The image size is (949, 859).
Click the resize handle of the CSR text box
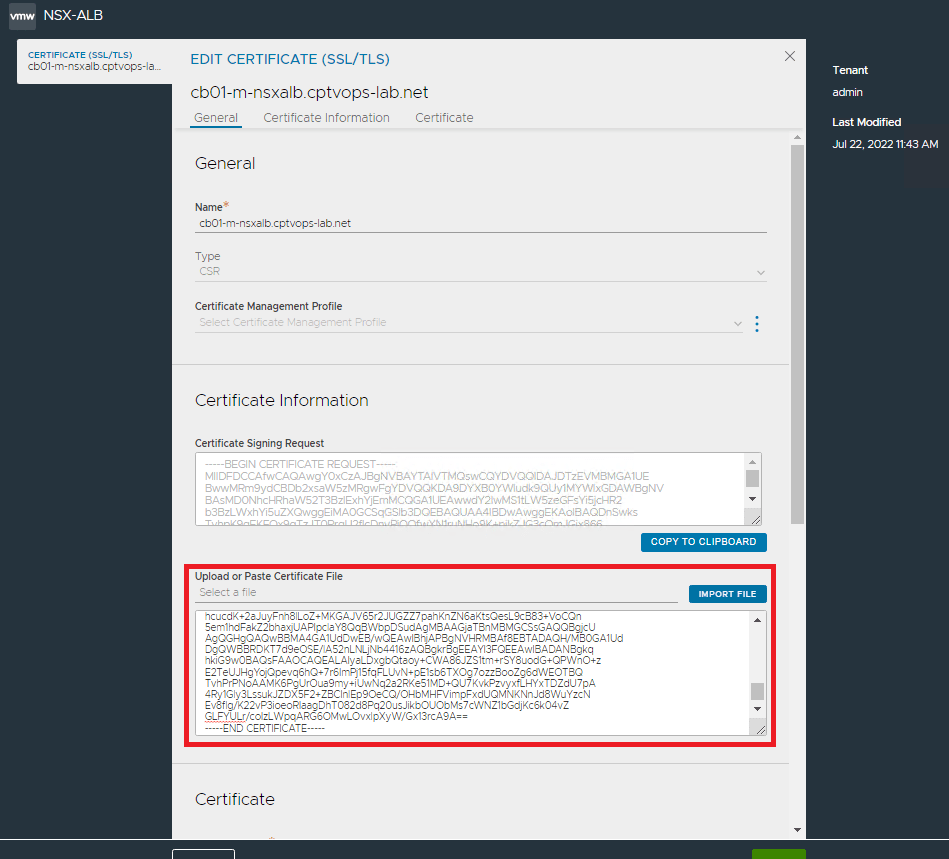coord(755,518)
